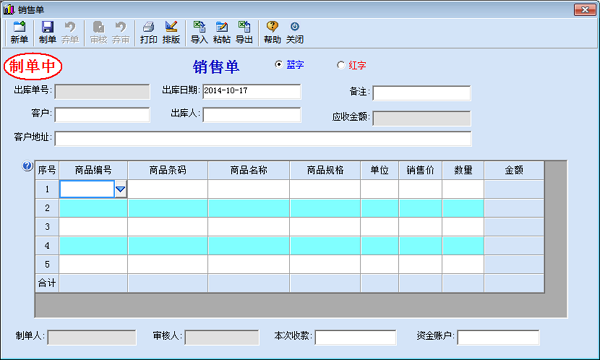This screenshot has width=600, height=360.
Task: Select the 蓝字 radio button
Action: pos(279,65)
